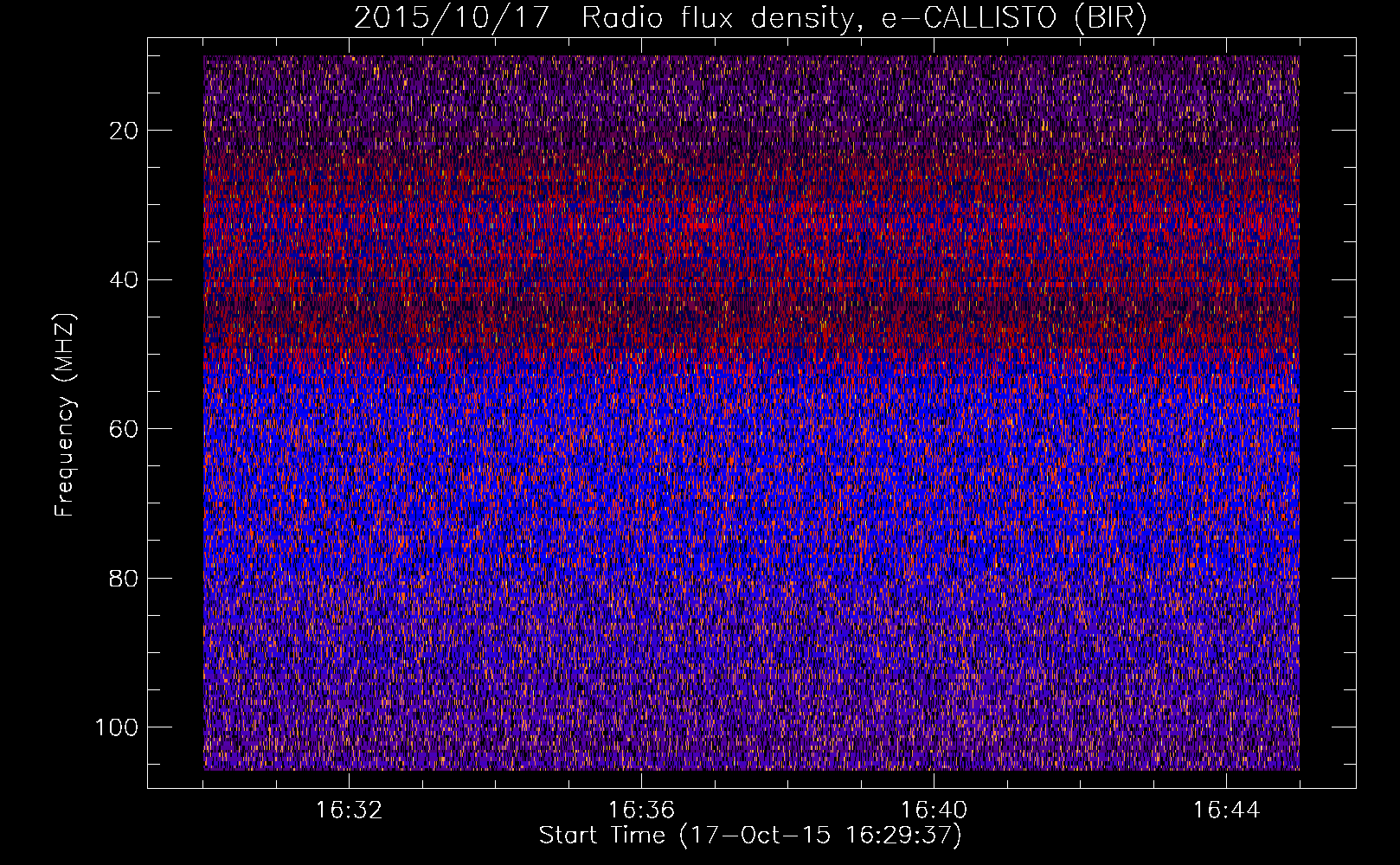Click the '40' frequency tick label
The width and height of the screenshot is (1400, 865).
pos(125,280)
